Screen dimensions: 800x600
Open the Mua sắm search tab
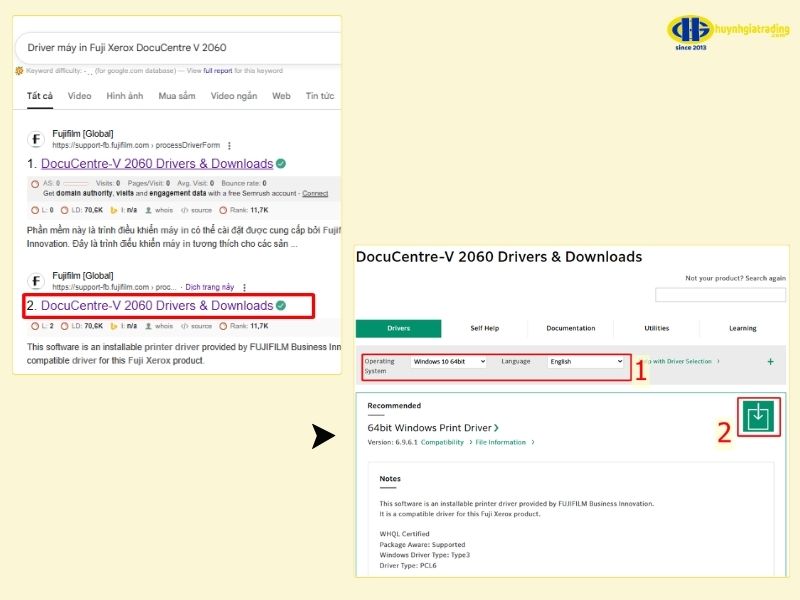pos(177,96)
